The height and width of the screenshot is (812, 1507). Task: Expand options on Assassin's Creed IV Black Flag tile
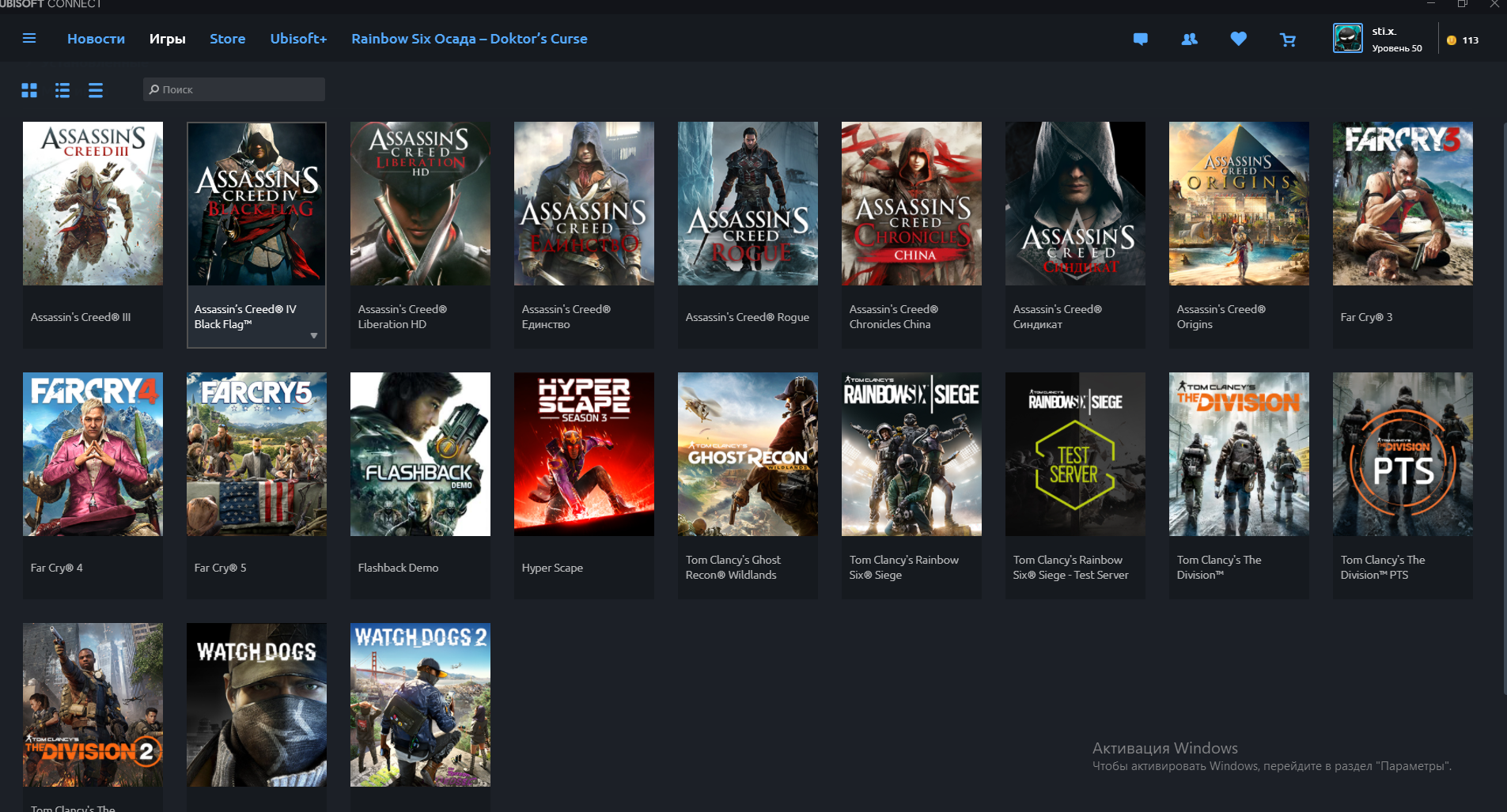pos(314,334)
